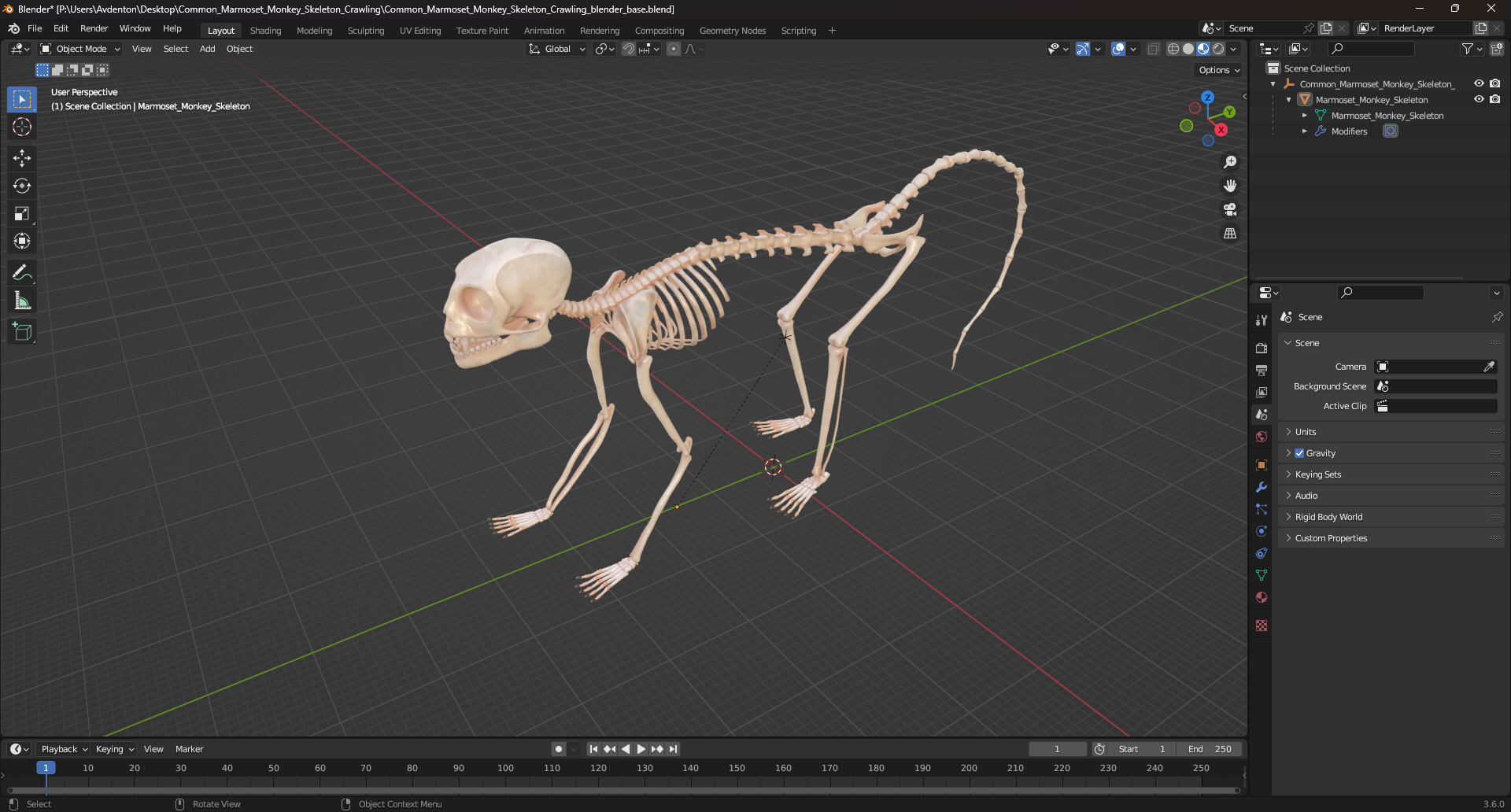The image size is (1511, 812).
Task: Open the Render properties tab
Action: [1262, 348]
